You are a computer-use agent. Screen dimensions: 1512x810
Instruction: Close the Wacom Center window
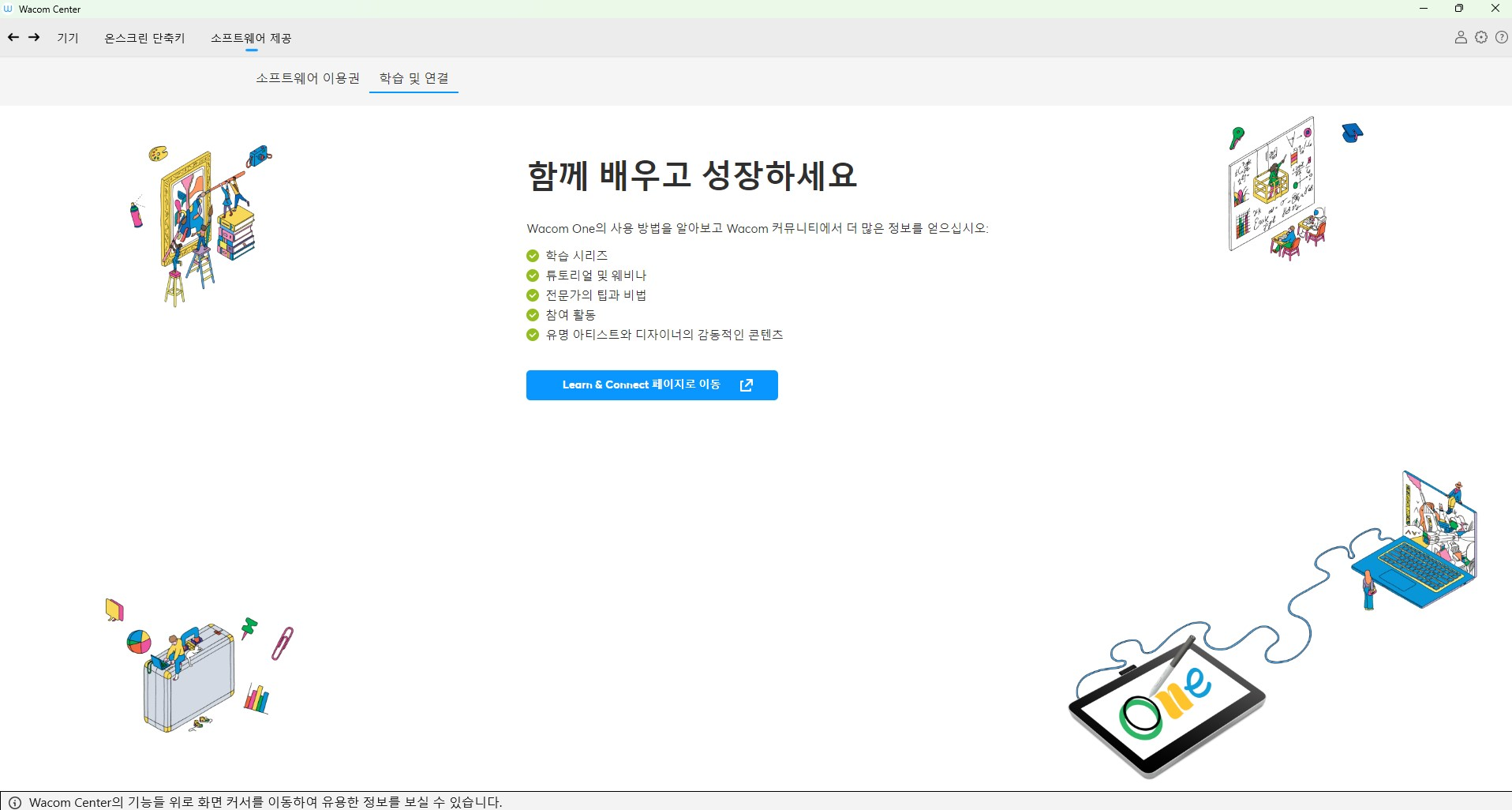pos(1495,9)
